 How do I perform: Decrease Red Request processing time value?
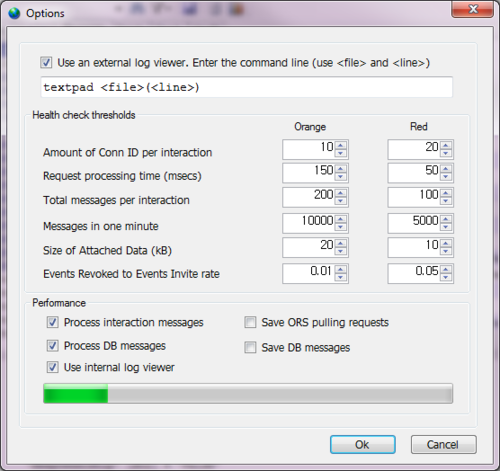pos(446,177)
